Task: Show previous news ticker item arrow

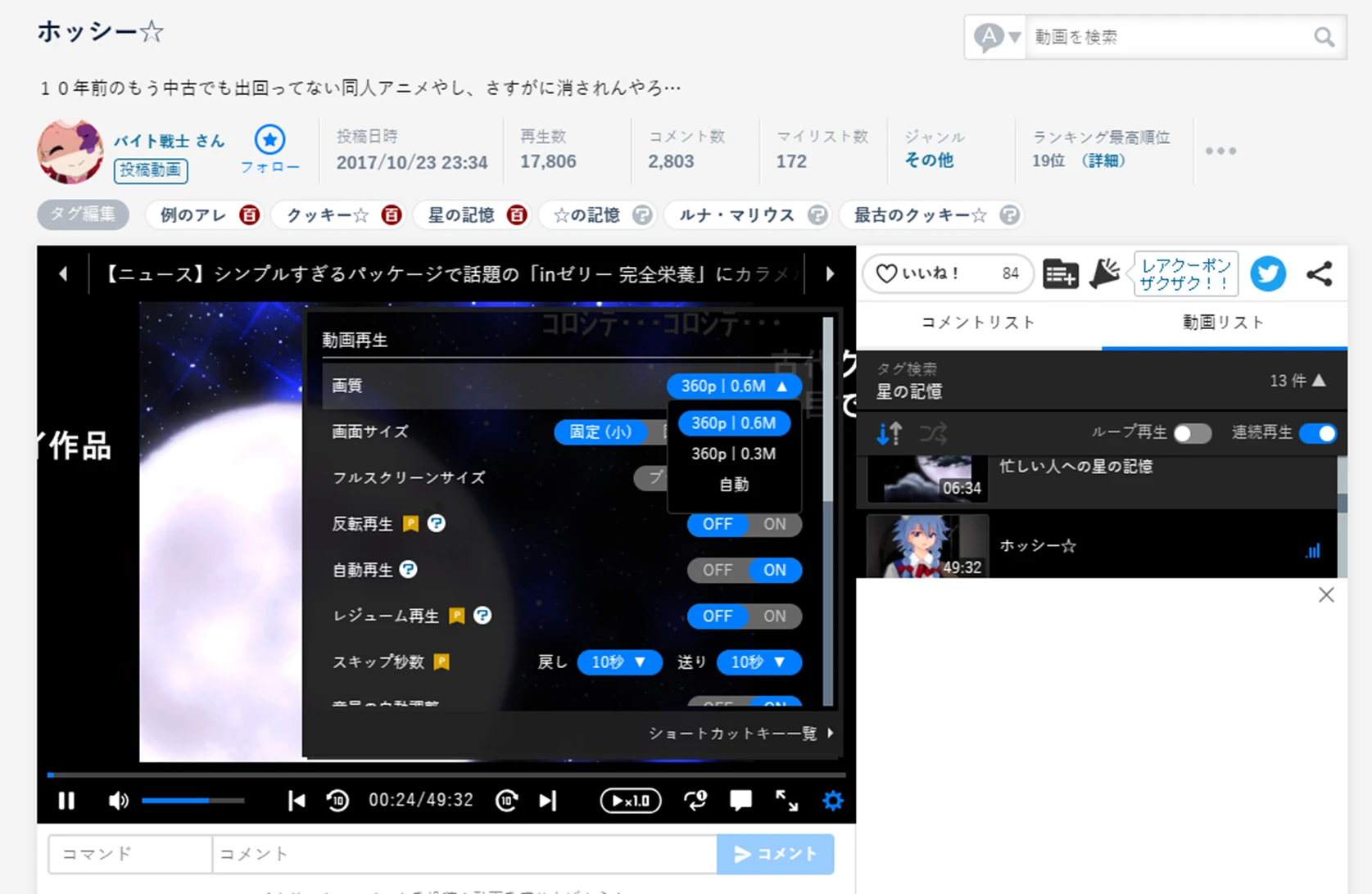Action: click(x=63, y=273)
